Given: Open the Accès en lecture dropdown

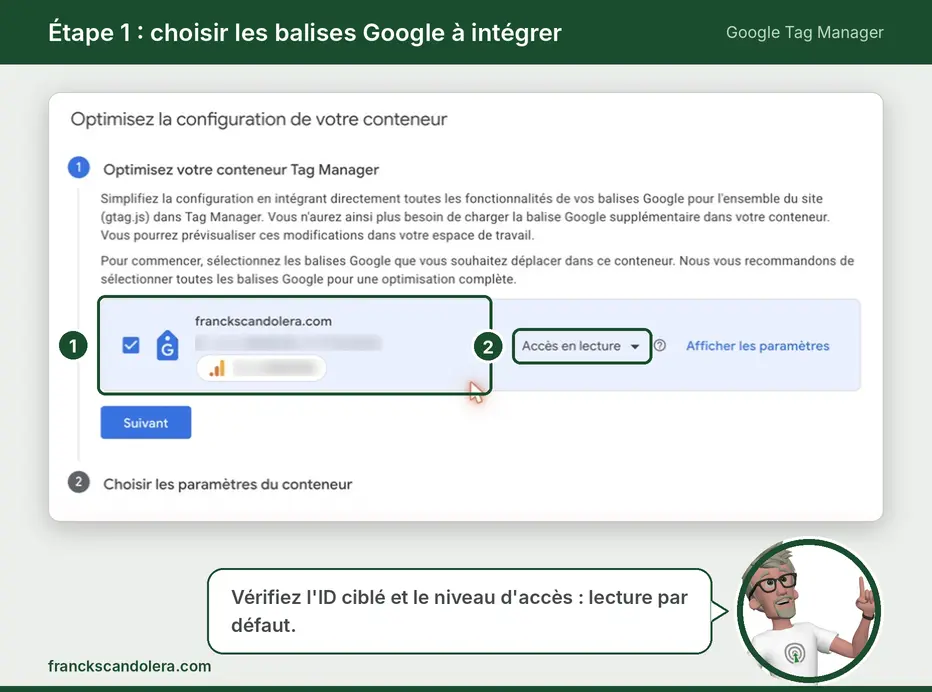Looking at the screenshot, I should pos(581,346).
